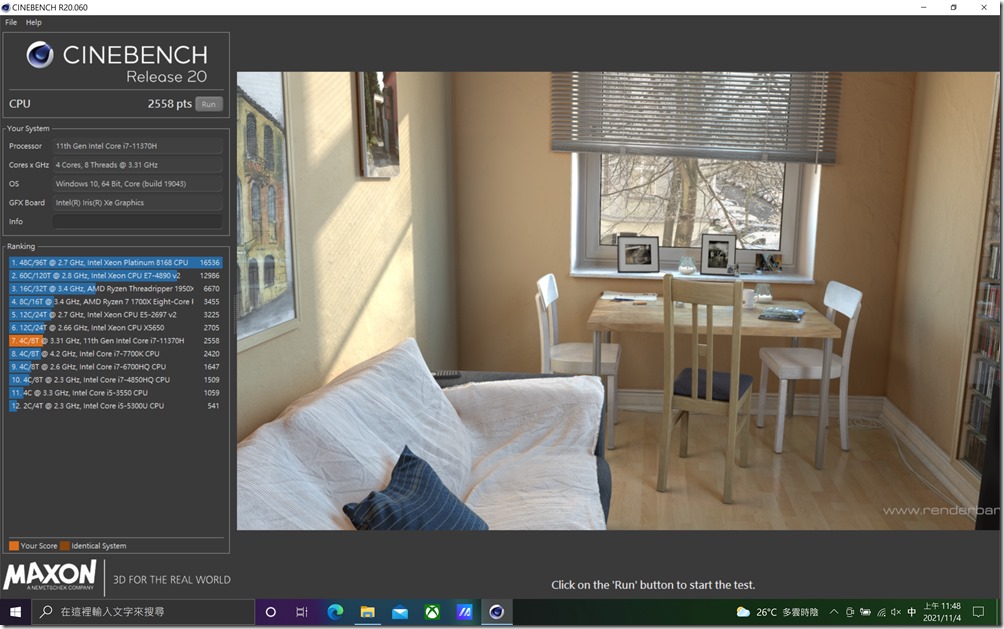
Task: Select the Cinebench icon on the taskbar
Action: (x=496, y=611)
